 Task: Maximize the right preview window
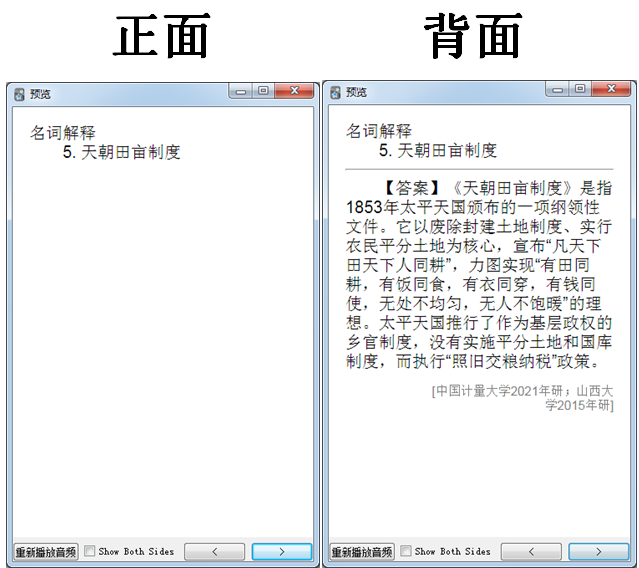[x=580, y=89]
